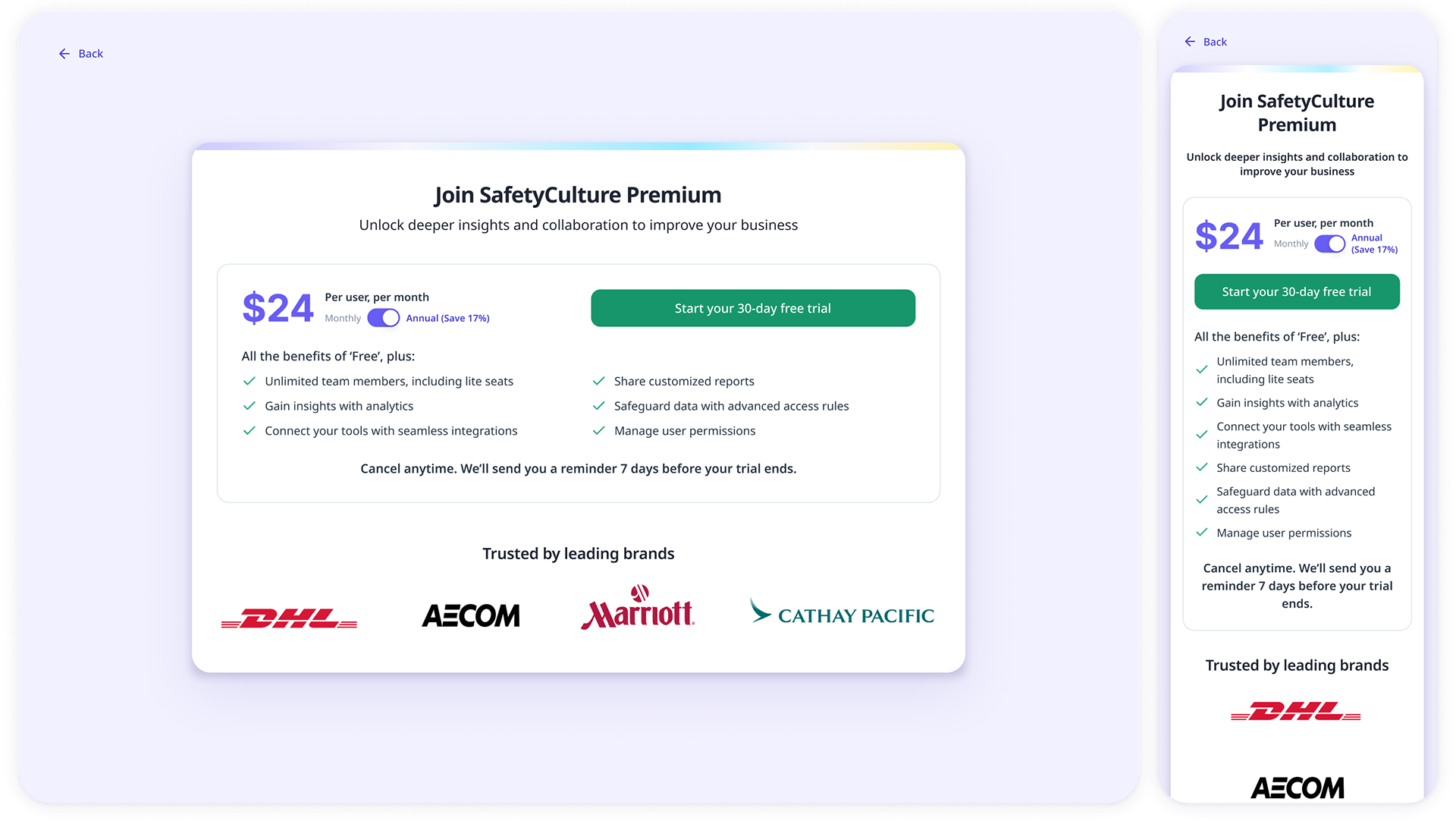Select Annual (Save 17%) in mobile view

tap(1374, 244)
